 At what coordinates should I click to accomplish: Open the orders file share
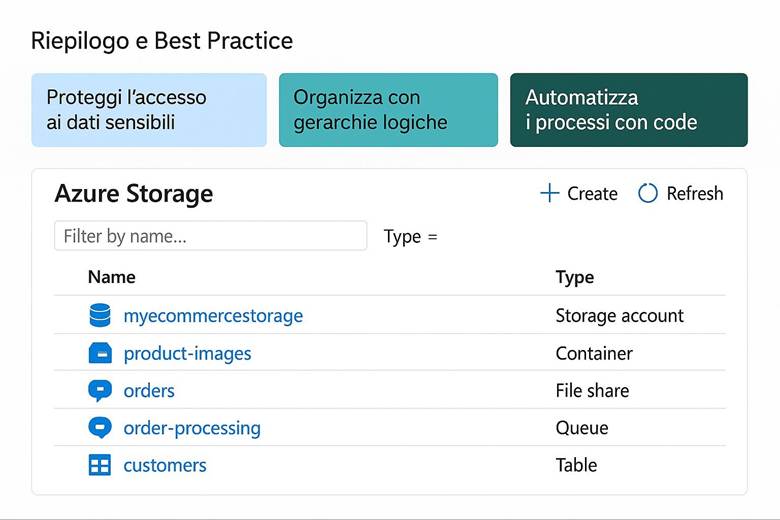[149, 390]
